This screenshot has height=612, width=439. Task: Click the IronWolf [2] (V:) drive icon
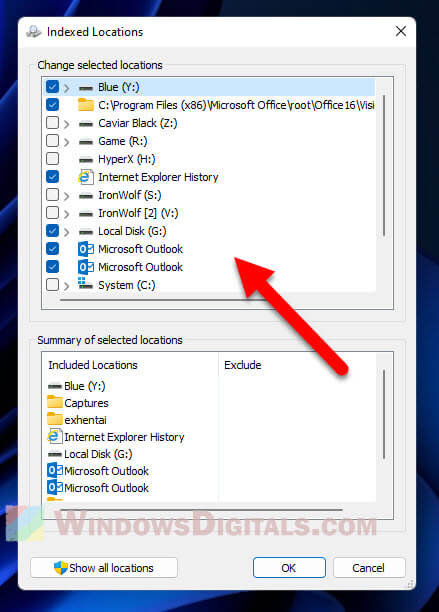pos(86,214)
